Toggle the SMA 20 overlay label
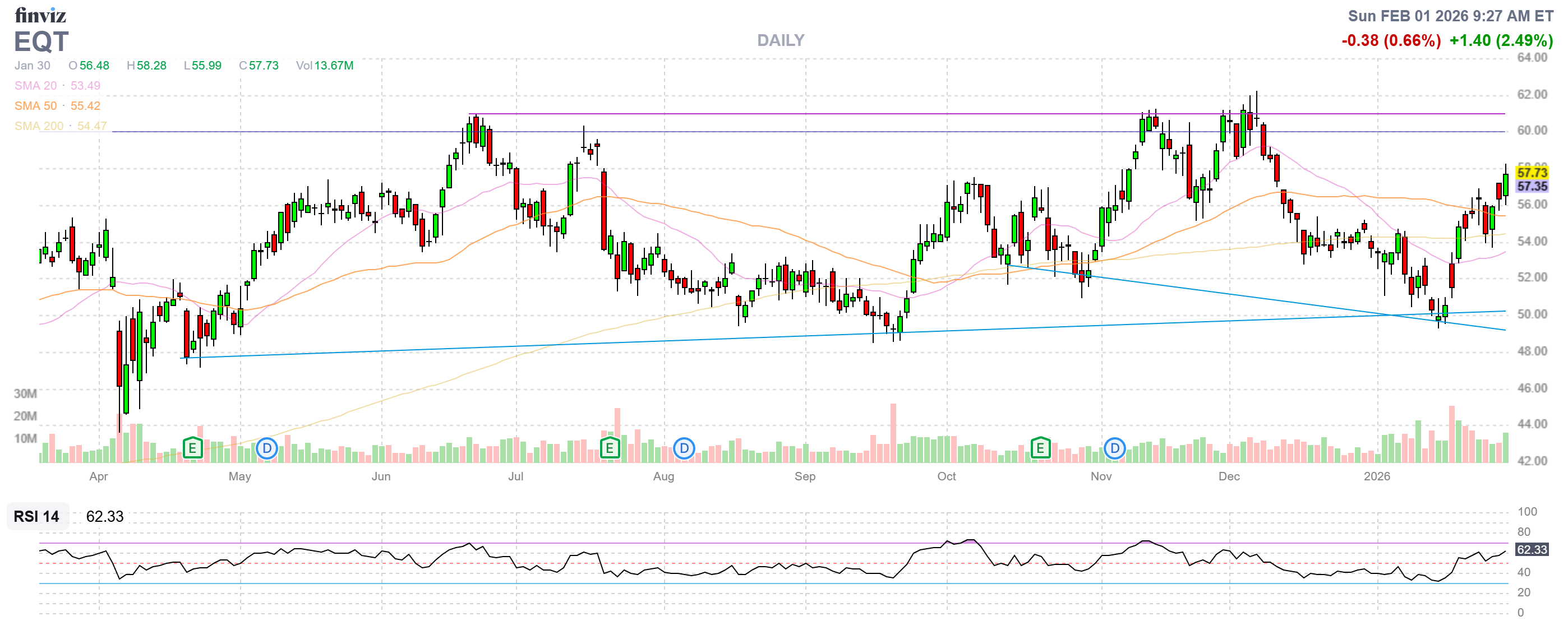Image resolution: width=1568 pixels, height=630 pixels. tap(35, 86)
